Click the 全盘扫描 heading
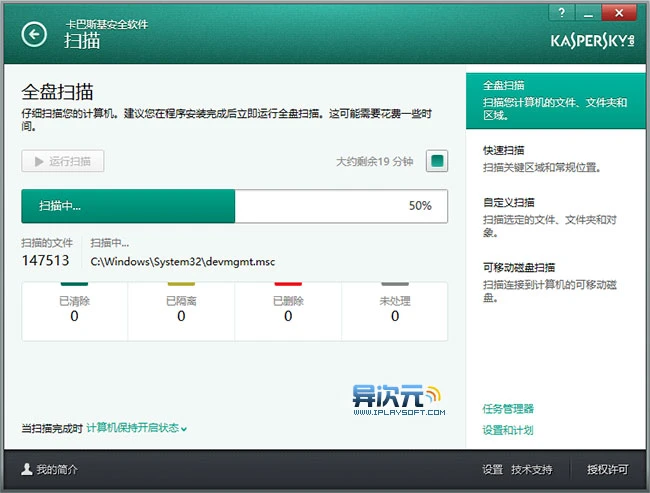Viewport: 650px width, 493px height. (x=57, y=92)
